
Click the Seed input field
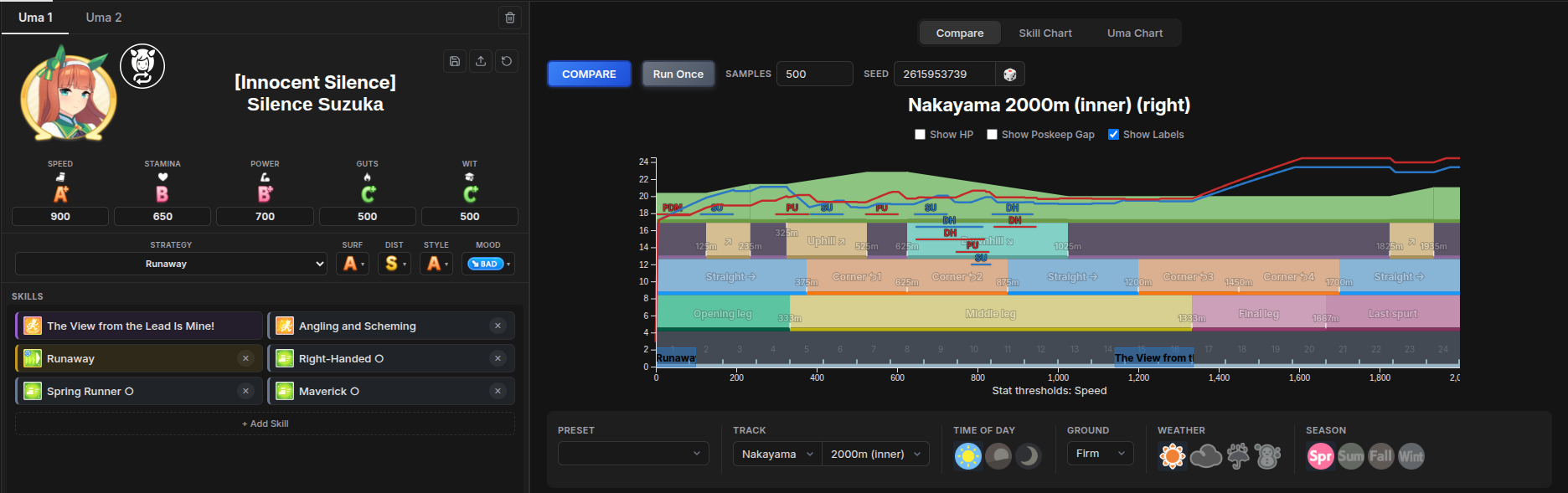944,74
